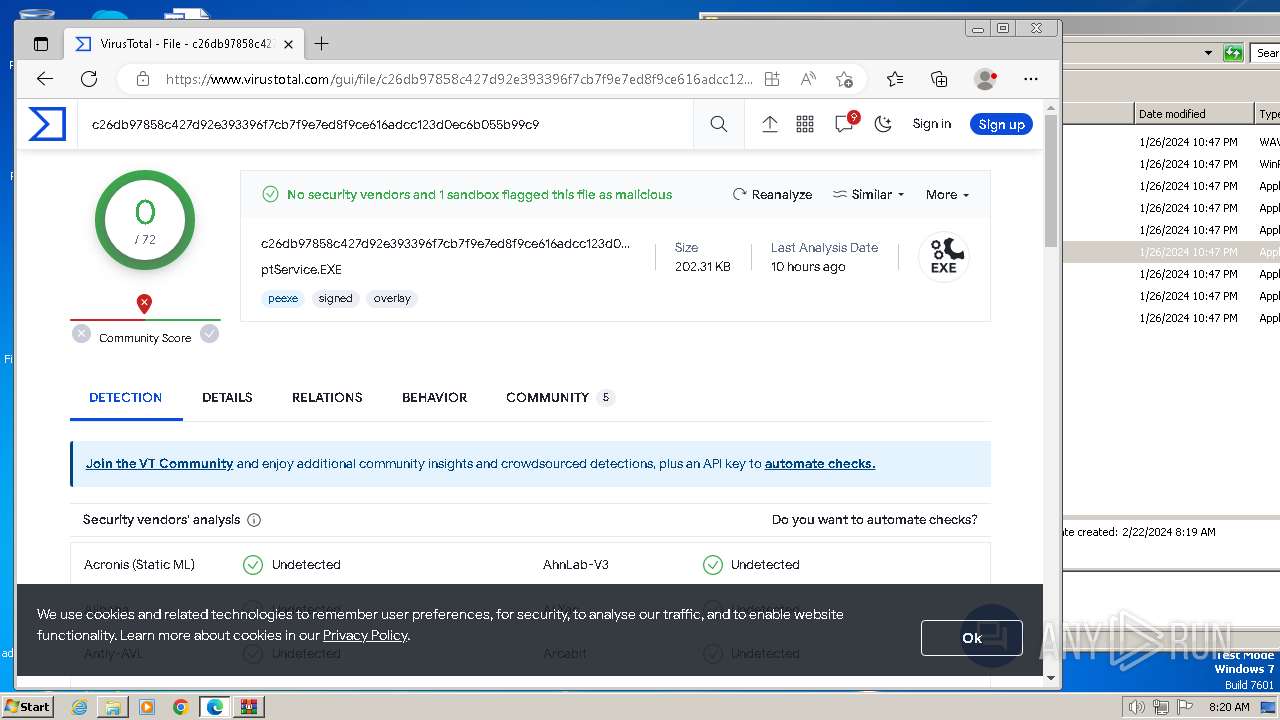This screenshot has width=1280, height=720.
Task: Click the Sign up button
Action: (x=1001, y=124)
